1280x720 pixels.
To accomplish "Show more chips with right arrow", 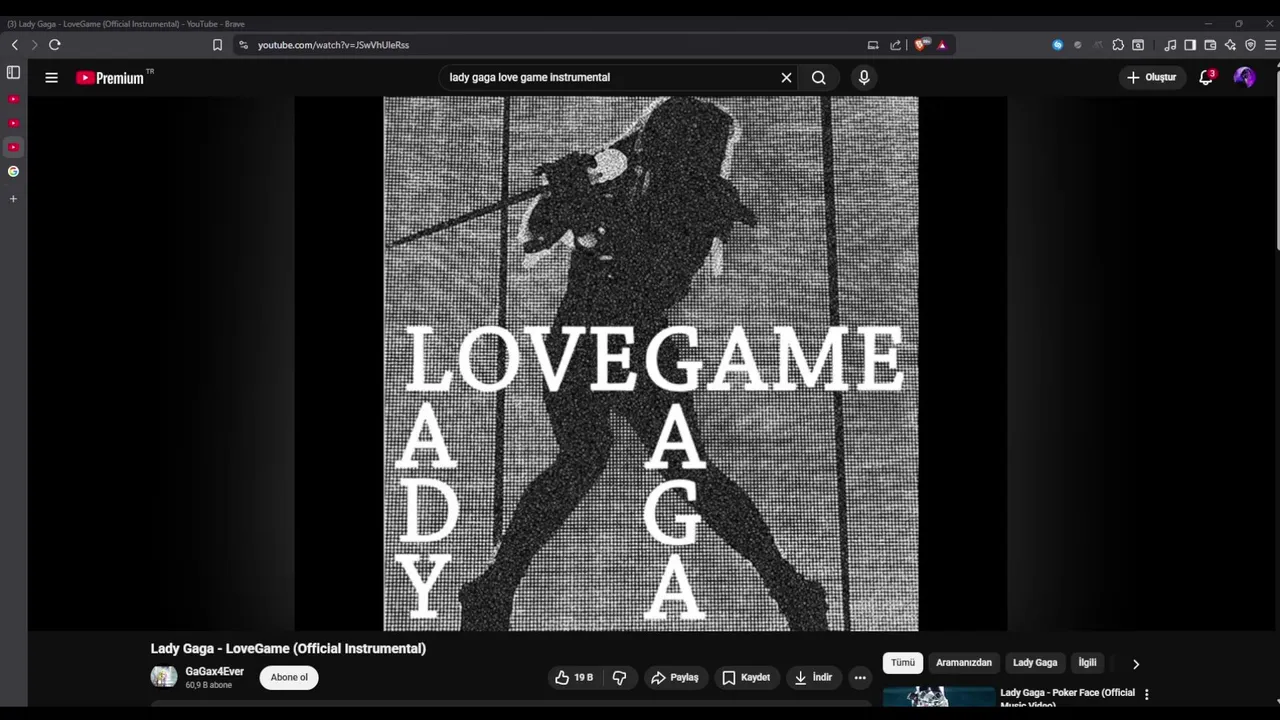I will click(x=1135, y=664).
